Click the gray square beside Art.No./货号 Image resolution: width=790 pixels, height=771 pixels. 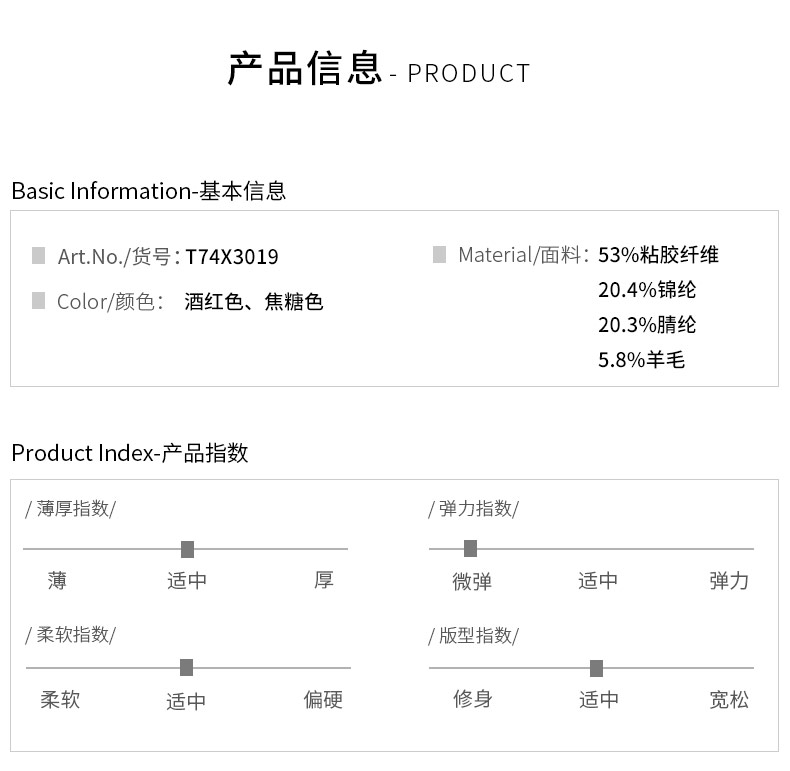39,256
